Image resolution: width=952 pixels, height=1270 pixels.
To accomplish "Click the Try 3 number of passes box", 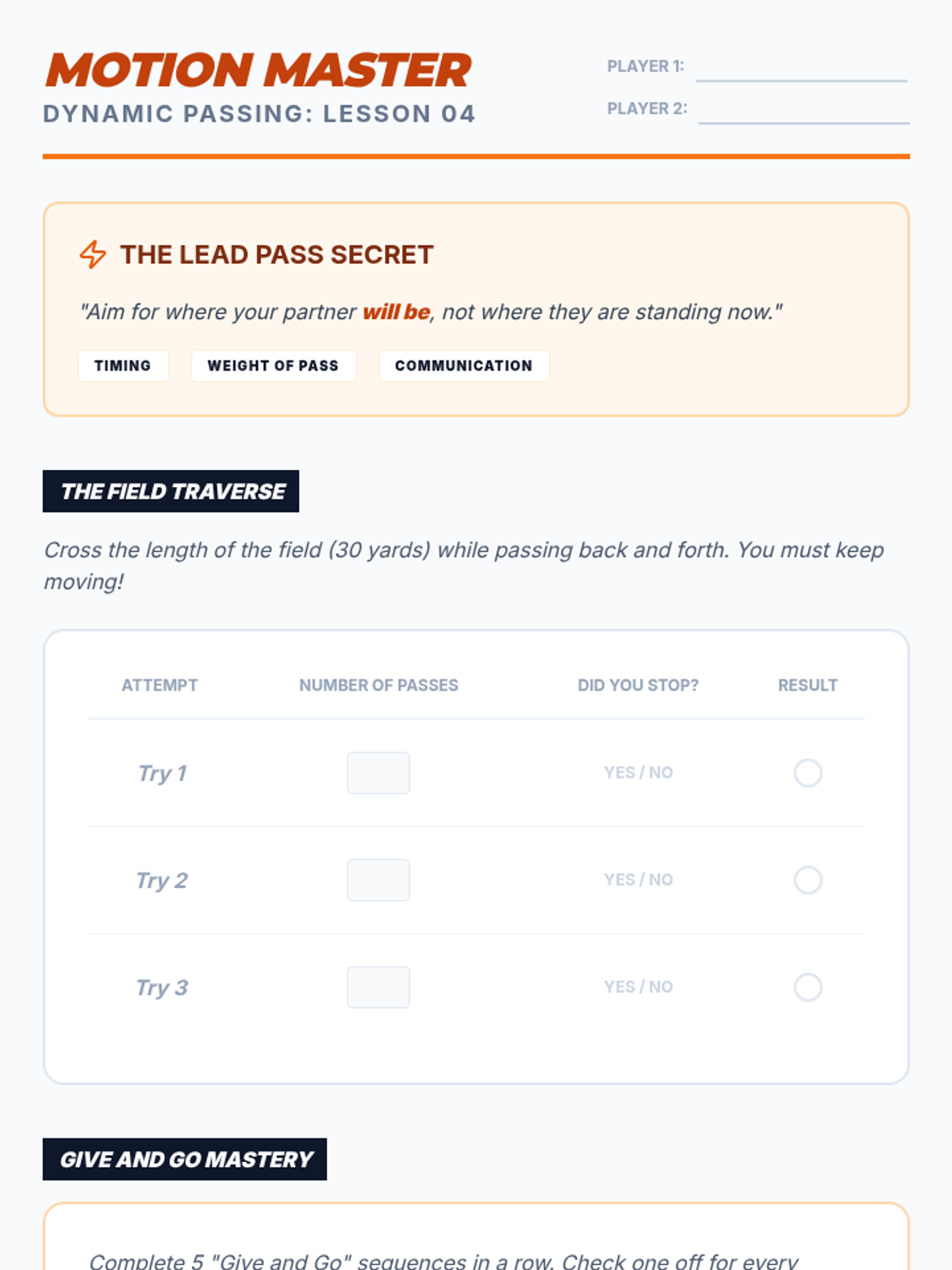I will click(378, 987).
